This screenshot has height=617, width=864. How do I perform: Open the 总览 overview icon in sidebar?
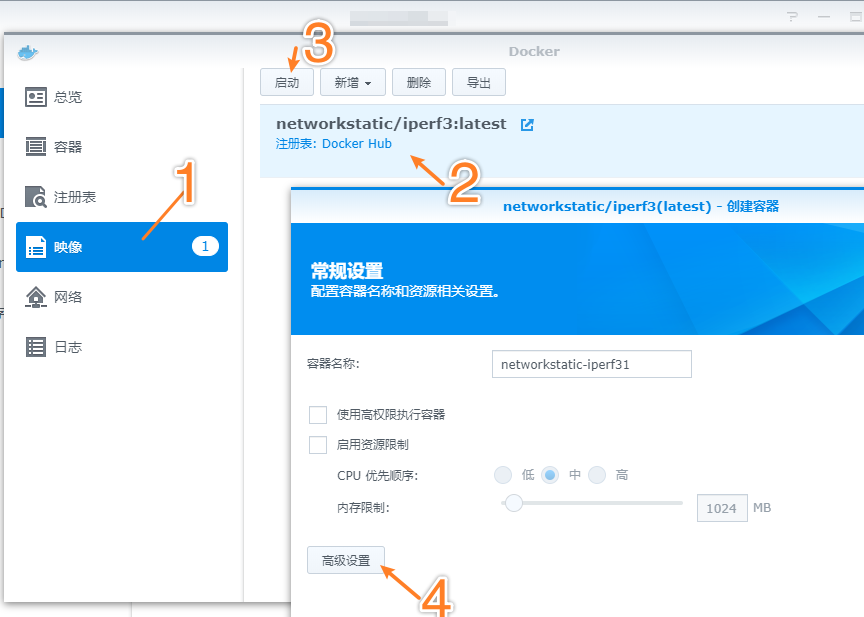(x=36, y=97)
